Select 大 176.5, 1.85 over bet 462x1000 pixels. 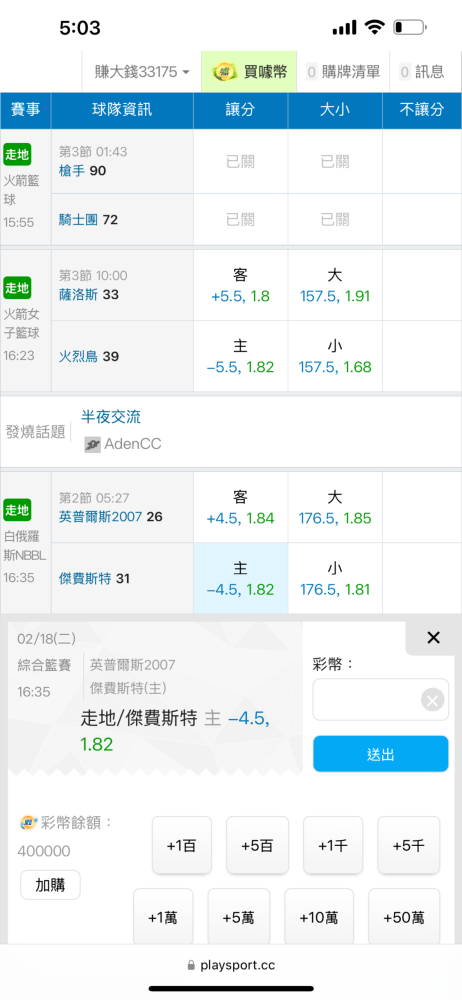[335, 507]
